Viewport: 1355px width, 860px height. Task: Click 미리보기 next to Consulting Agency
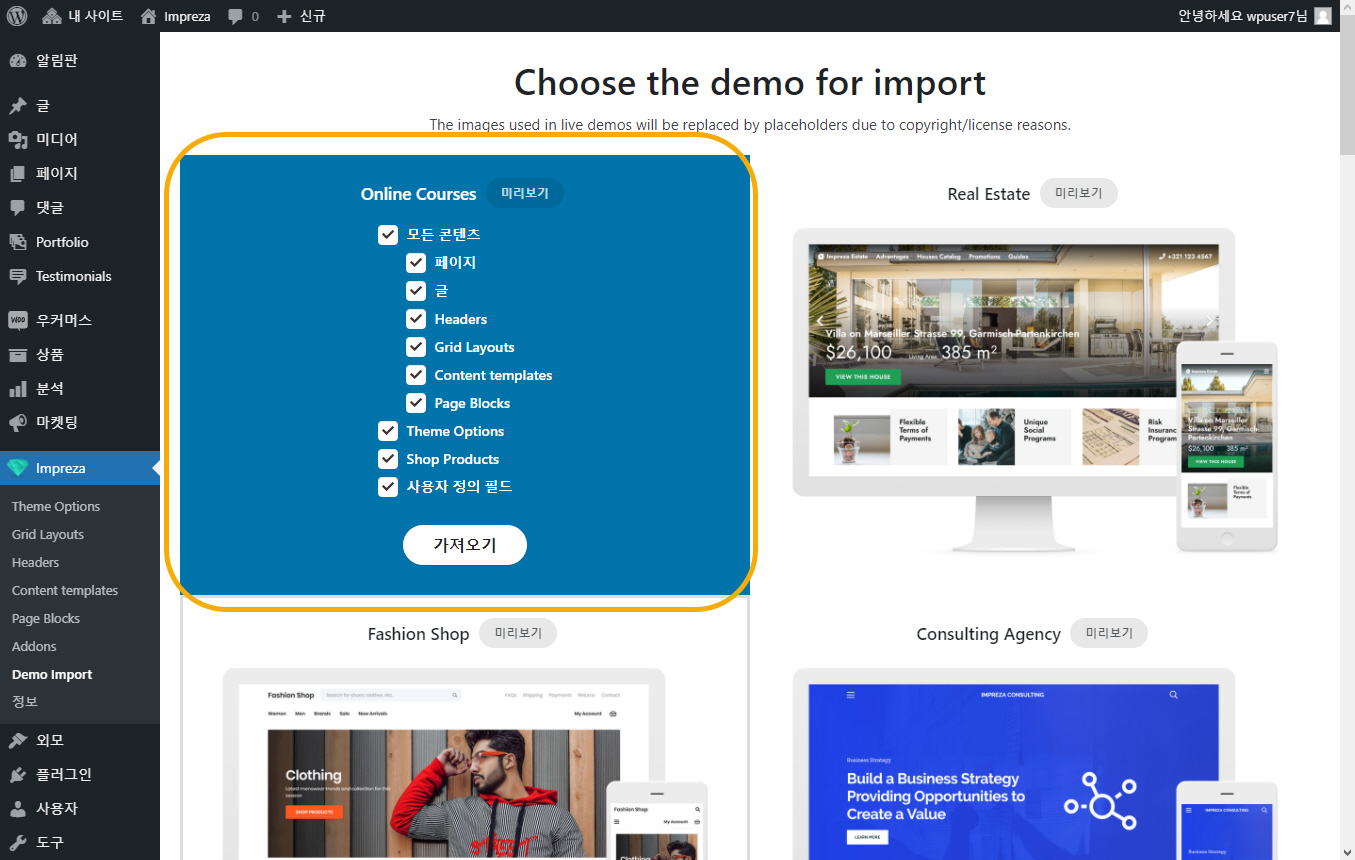pyautogui.click(x=1109, y=633)
